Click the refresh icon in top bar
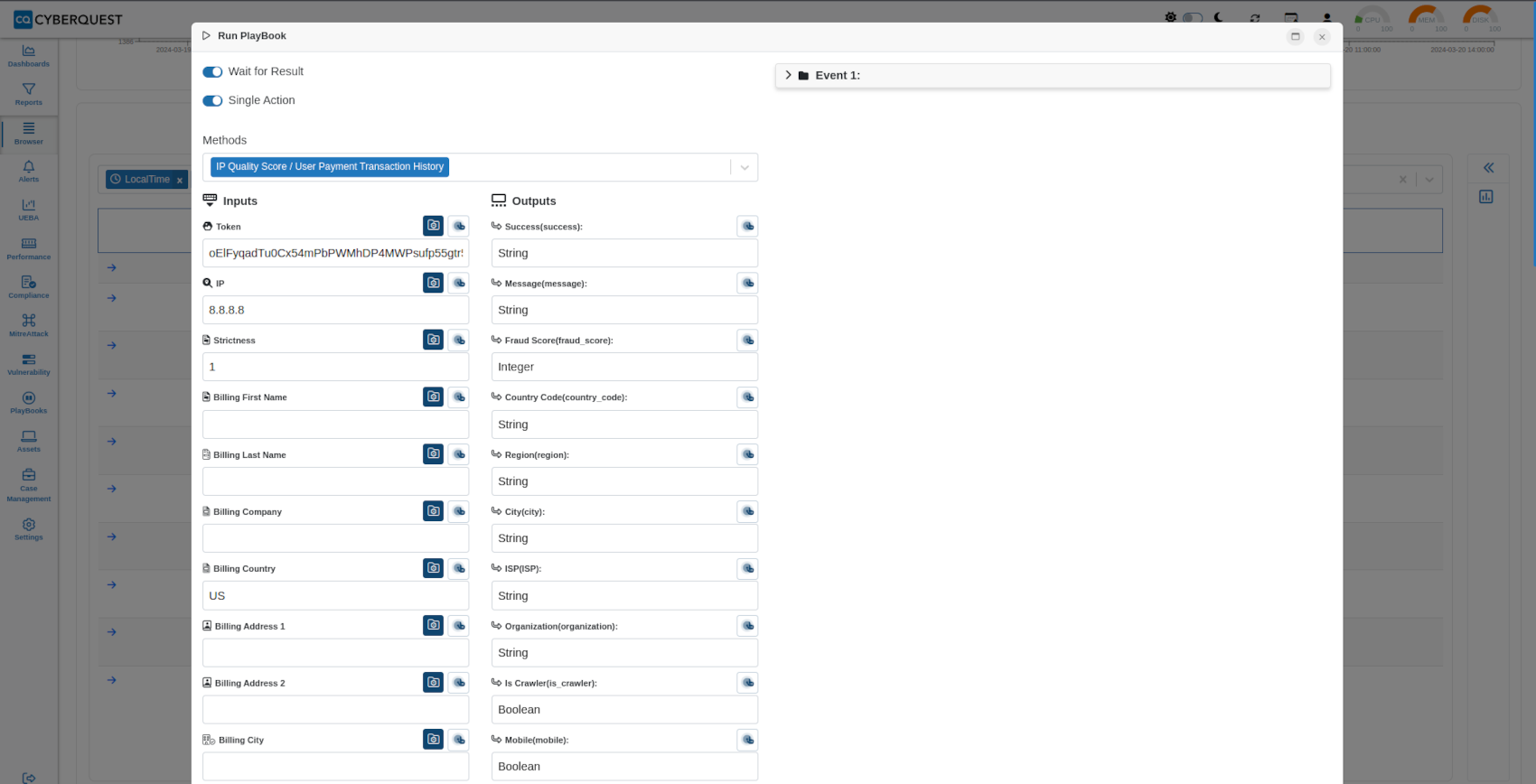Image resolution: width=1536 pixels, height=784 pixels. 1255,18
